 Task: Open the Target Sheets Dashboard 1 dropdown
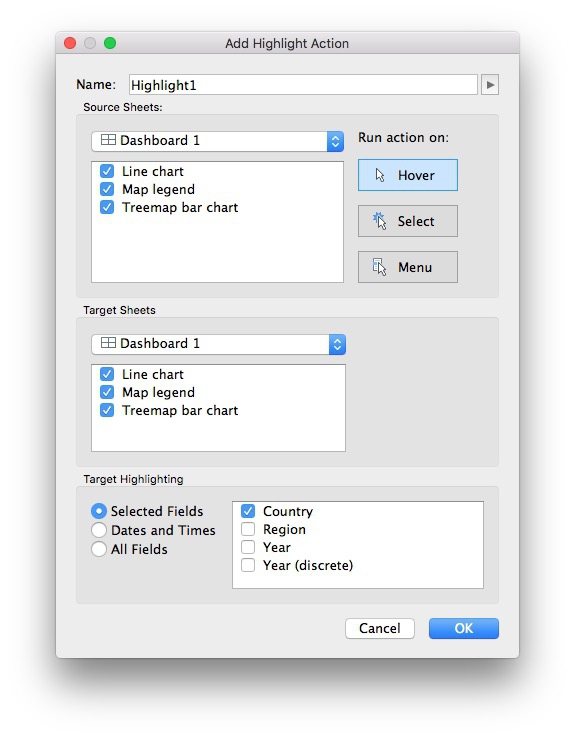click(218, 344)
